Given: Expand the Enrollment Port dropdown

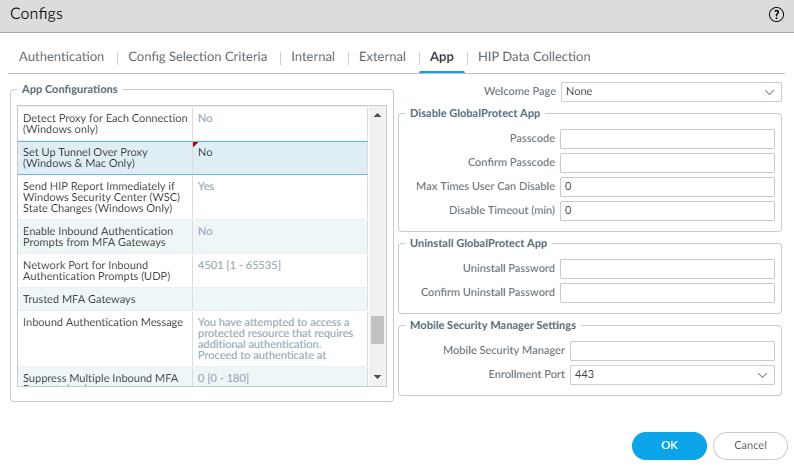Looking at the screenshot, I should tap(672, 374).
